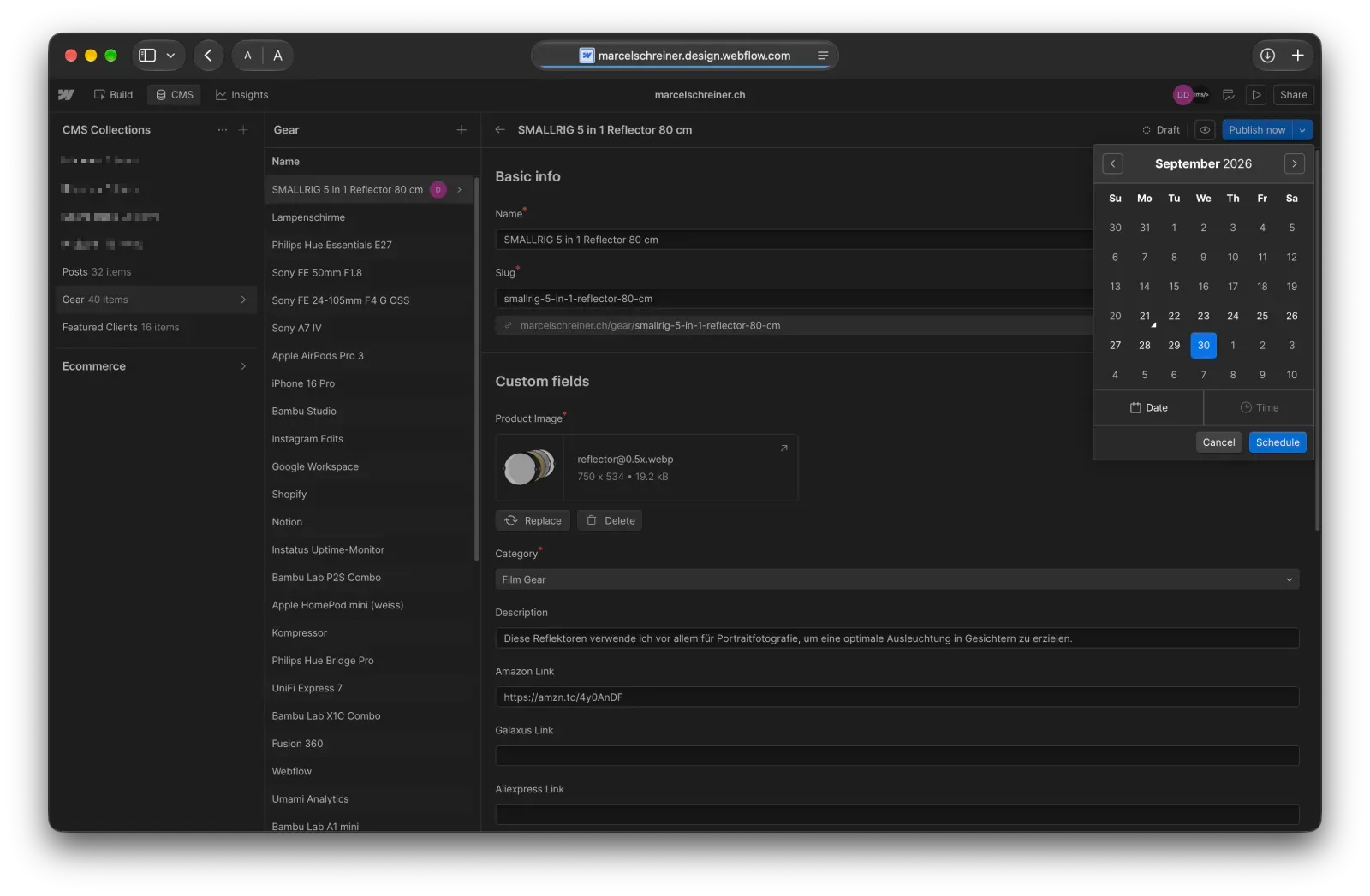
Task: Open the Apple AirPods Pro 3 item
Action: [369, 356]
